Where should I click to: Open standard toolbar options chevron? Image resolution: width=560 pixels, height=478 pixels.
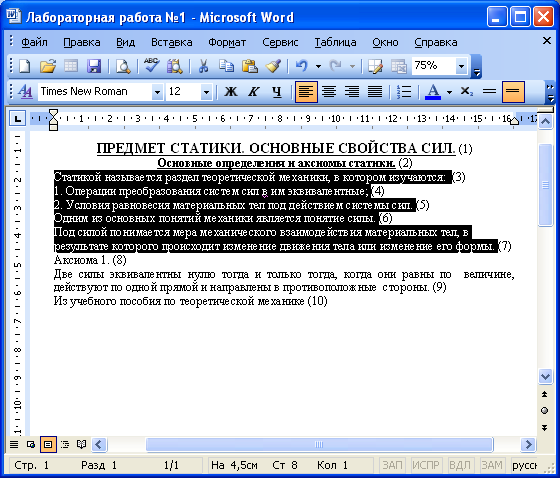476,66
